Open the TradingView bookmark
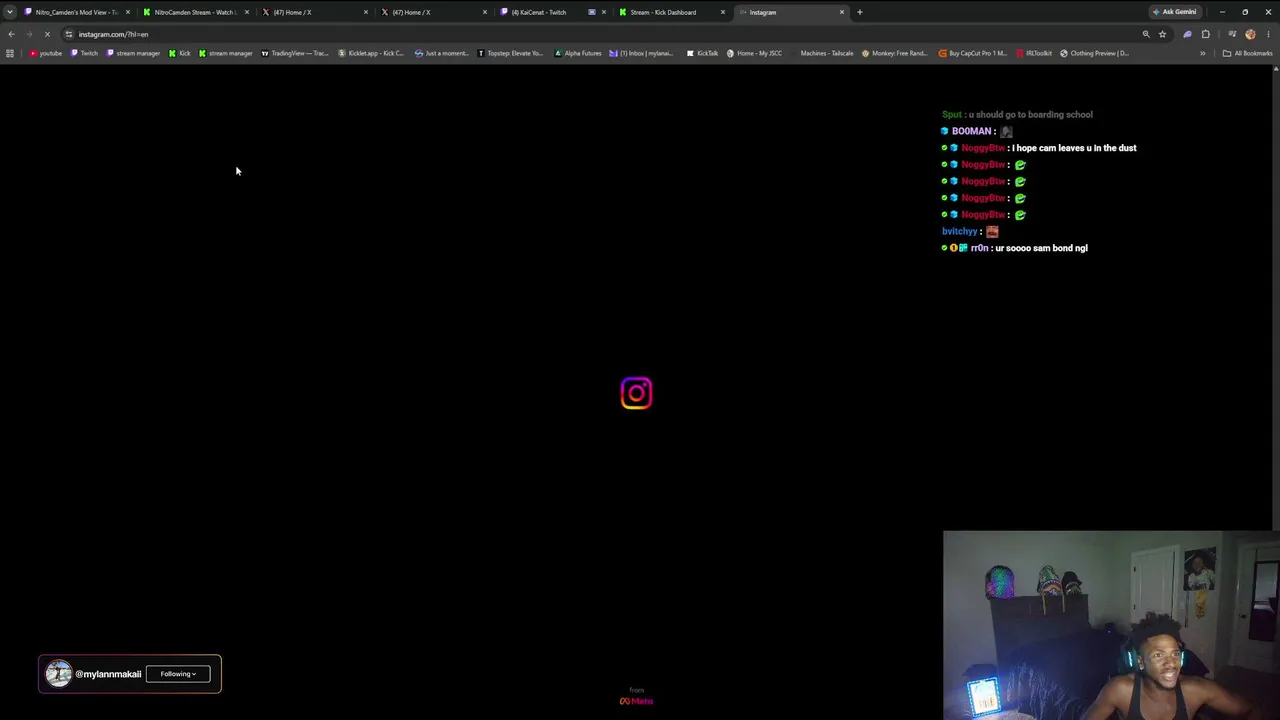1280x720 pixels. [x=294, y=53]
